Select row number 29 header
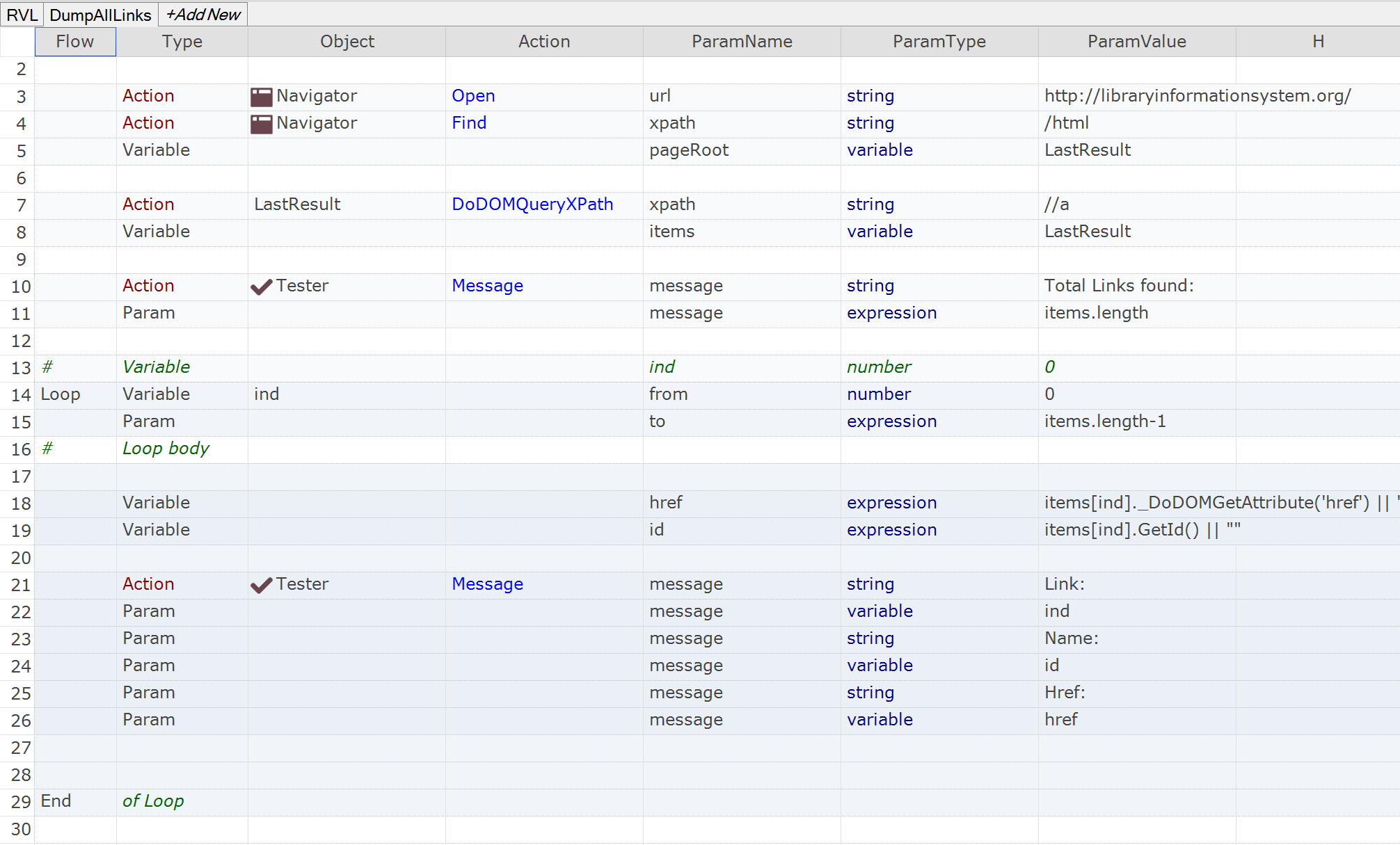This screenshot has width=1400, height=845. 21,802
